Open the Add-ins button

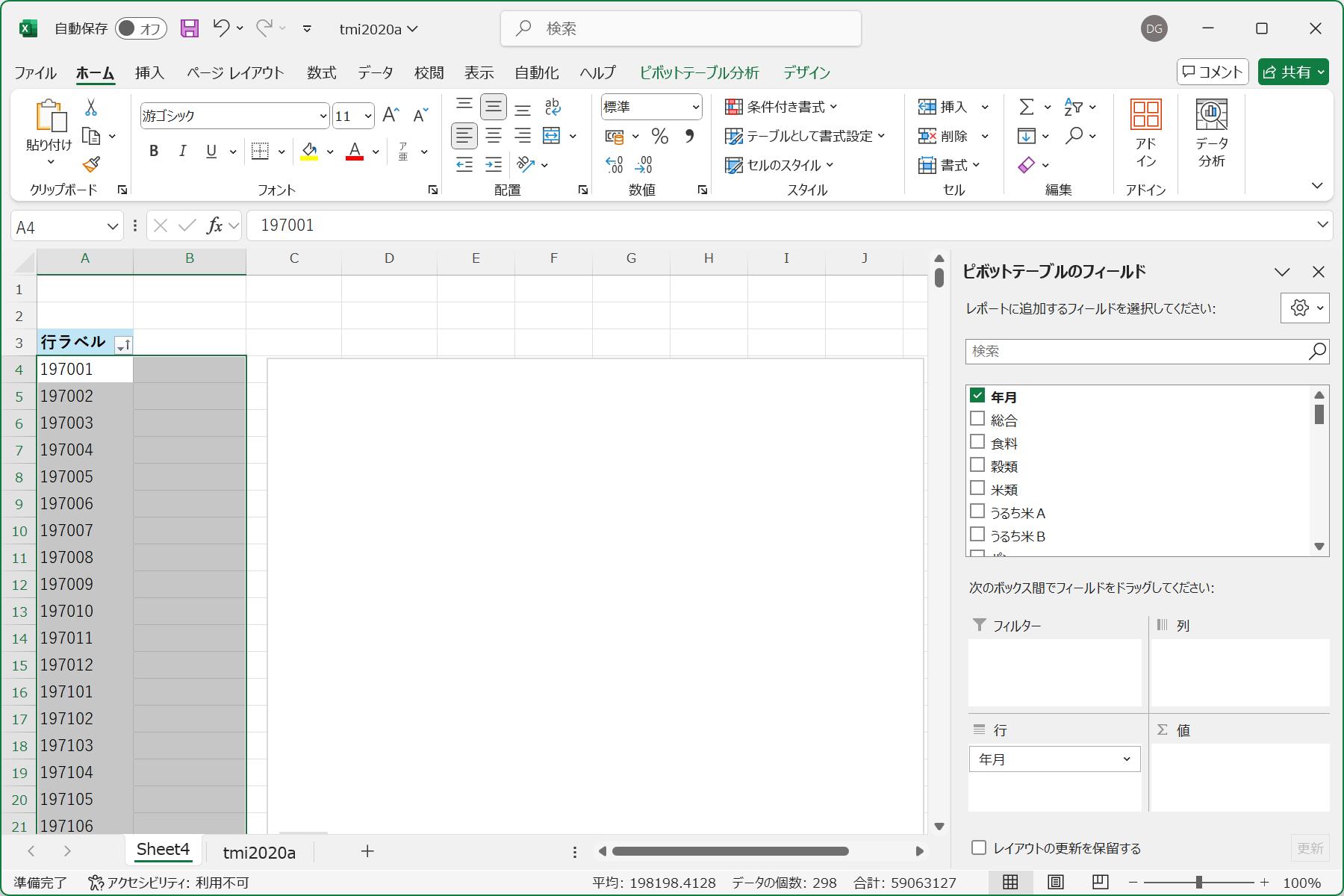click(1145, 134)
